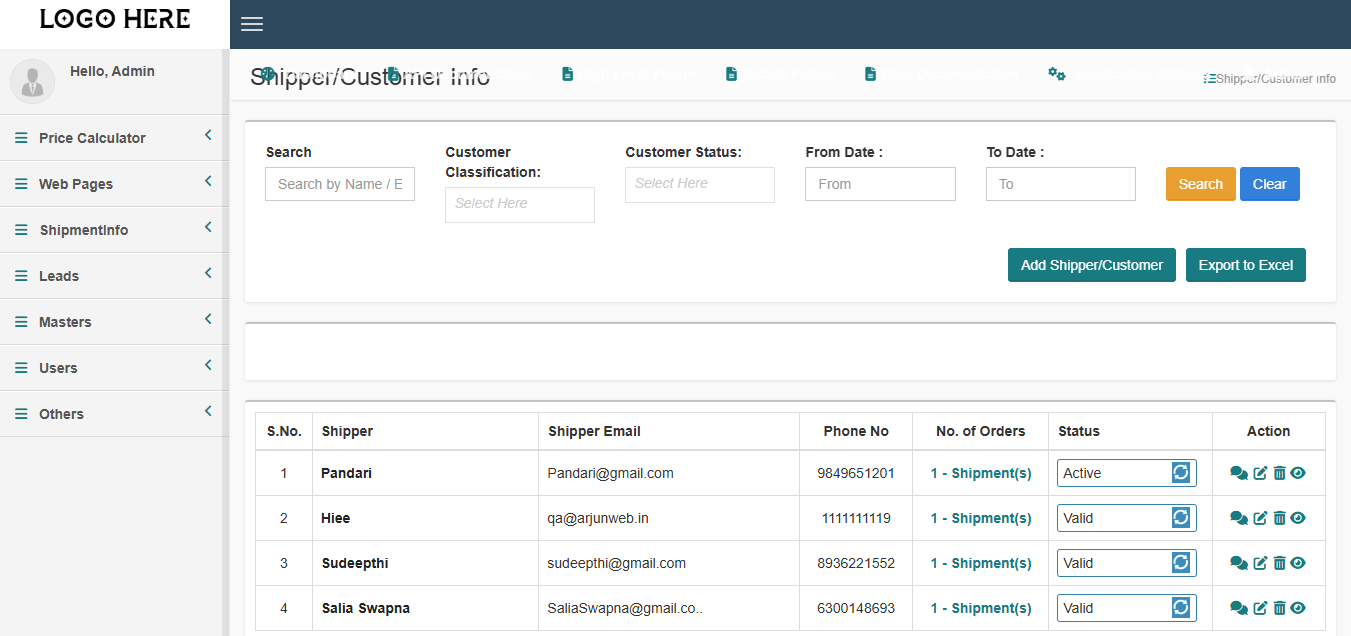Viewport: 1351px width, 636px height.
Task: View Sudeepthi details with eye icon
Action: point(1298,564)
